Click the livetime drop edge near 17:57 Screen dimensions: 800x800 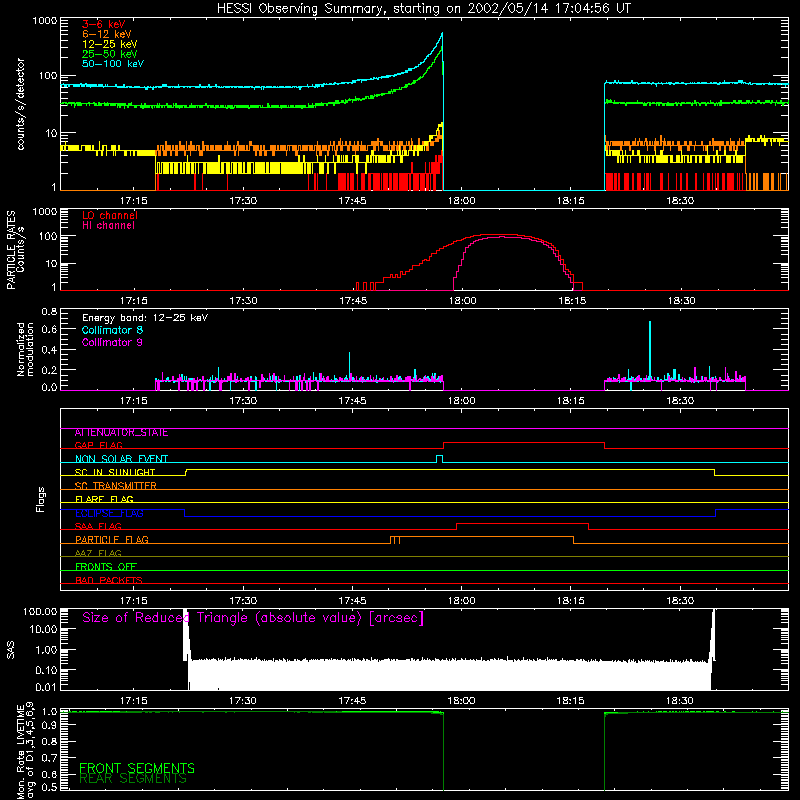point(443,751)
